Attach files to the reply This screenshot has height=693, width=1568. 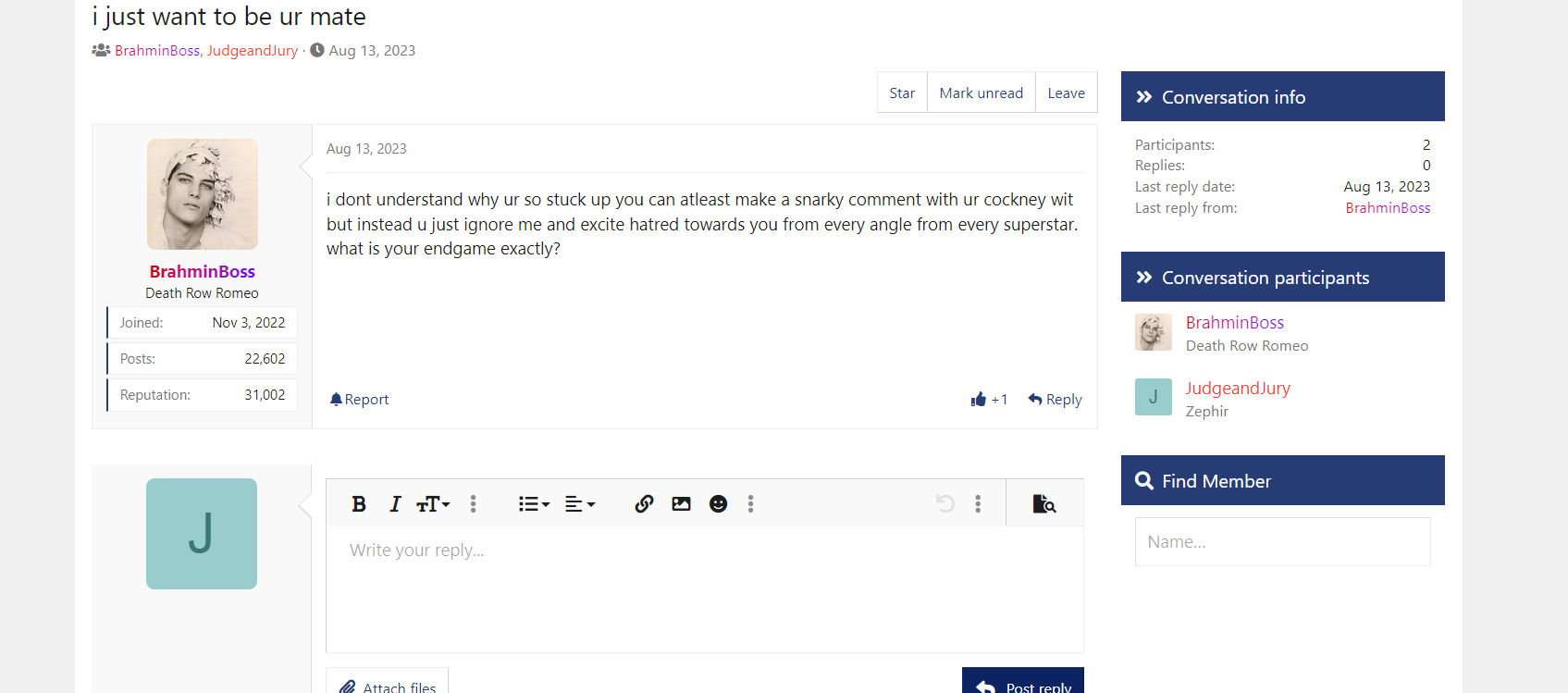[x=387, y=685]
